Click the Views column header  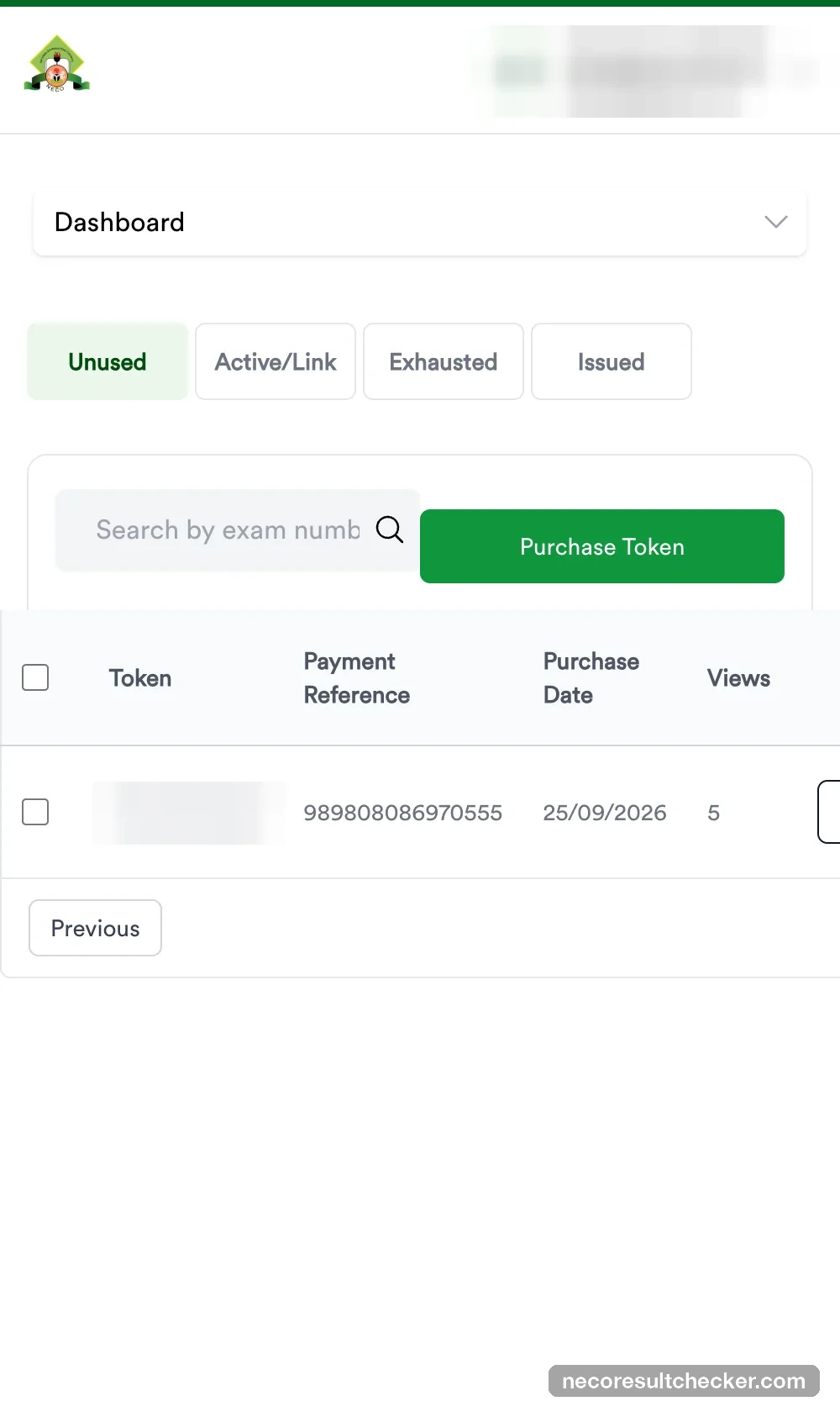click(x=738, y=678)
